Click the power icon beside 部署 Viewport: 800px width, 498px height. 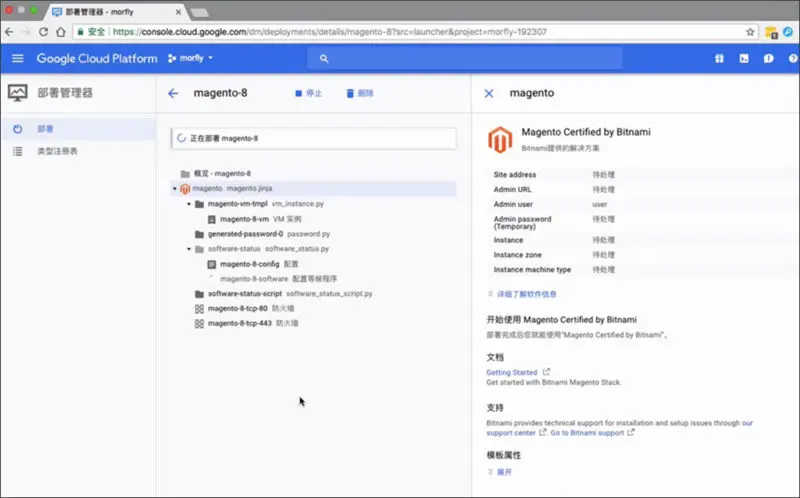[18, 129]
